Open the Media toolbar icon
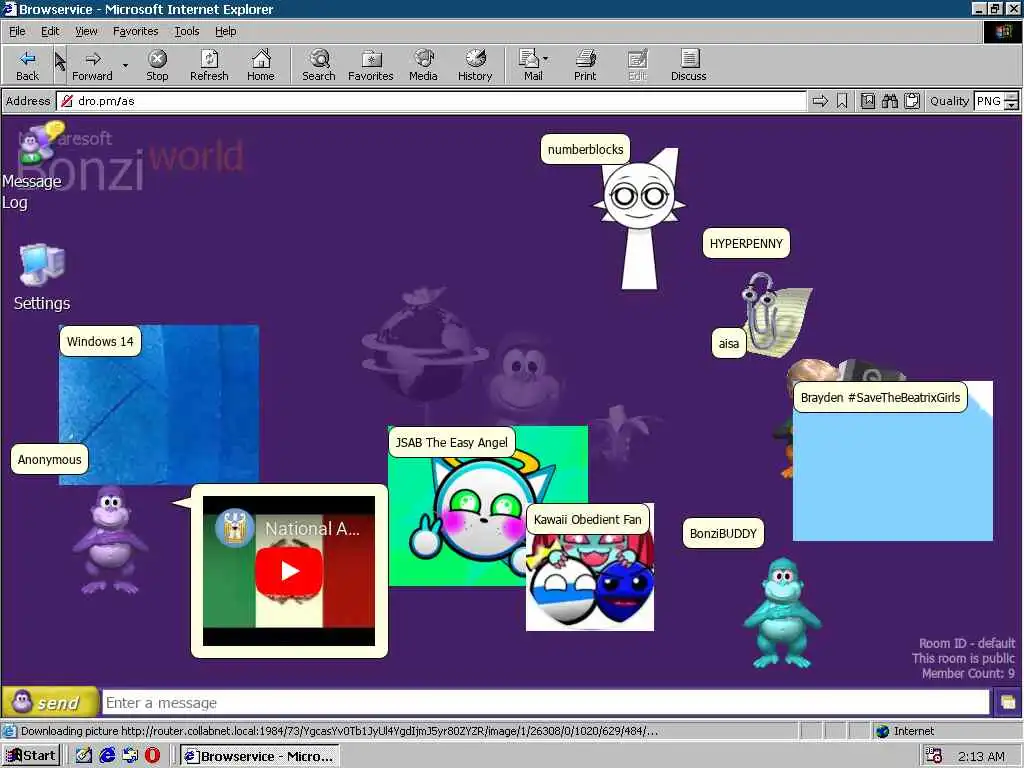This screenshot has width=1024, height=768. (x=423, y=65)
